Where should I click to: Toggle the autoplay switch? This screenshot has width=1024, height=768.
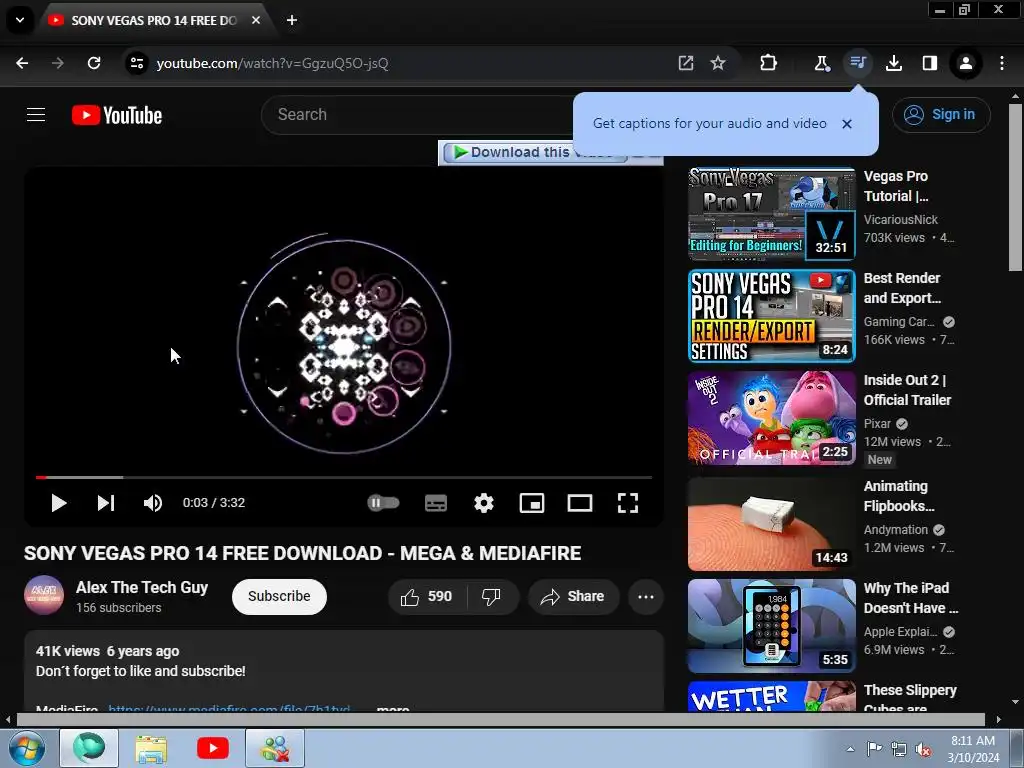(383, 503)
